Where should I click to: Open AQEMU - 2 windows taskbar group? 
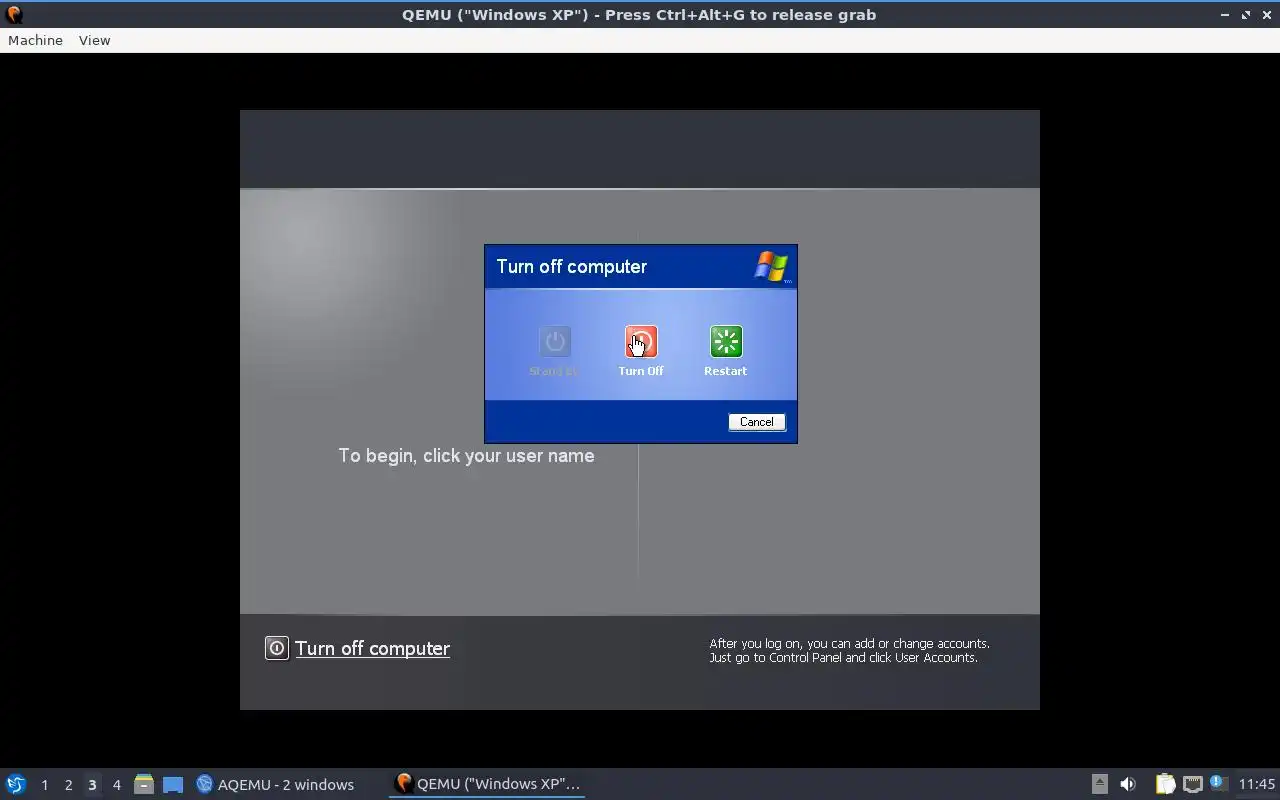pos(275,784)
